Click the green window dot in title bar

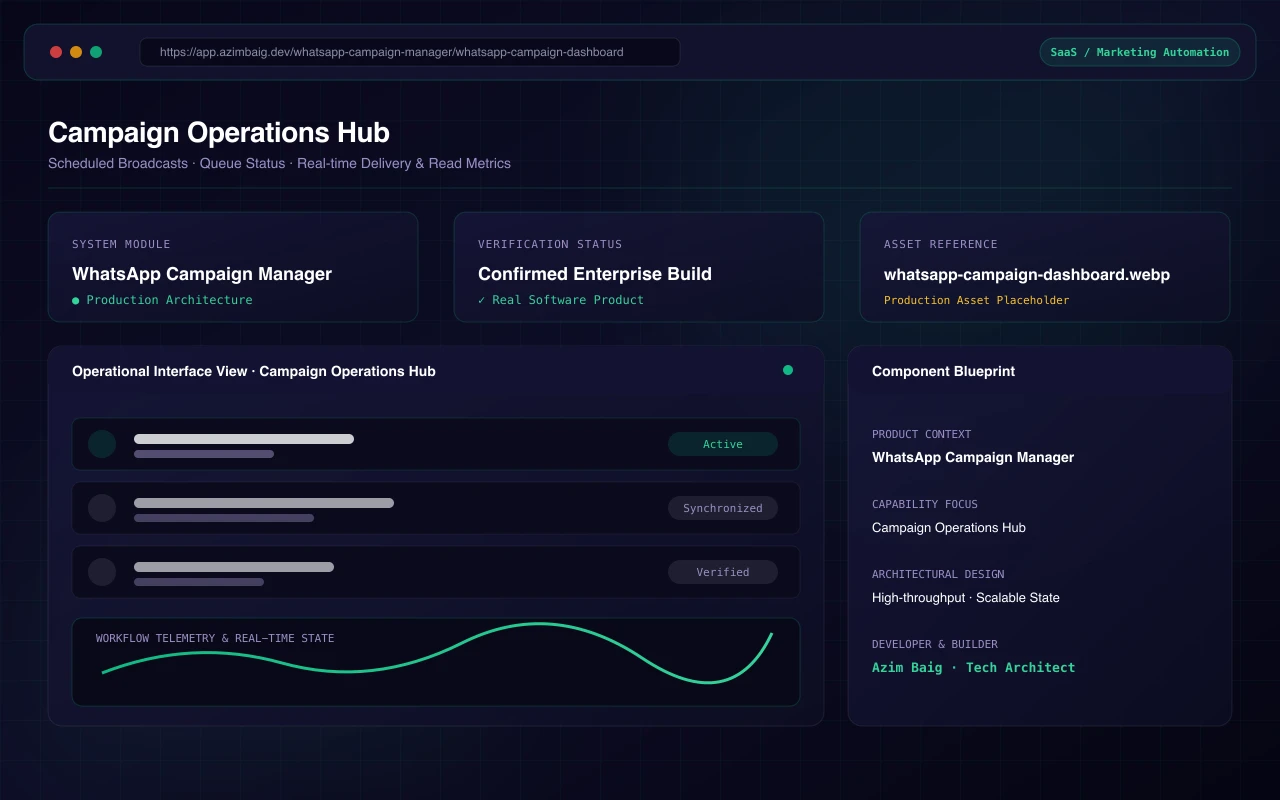click(x=96, y=52)
